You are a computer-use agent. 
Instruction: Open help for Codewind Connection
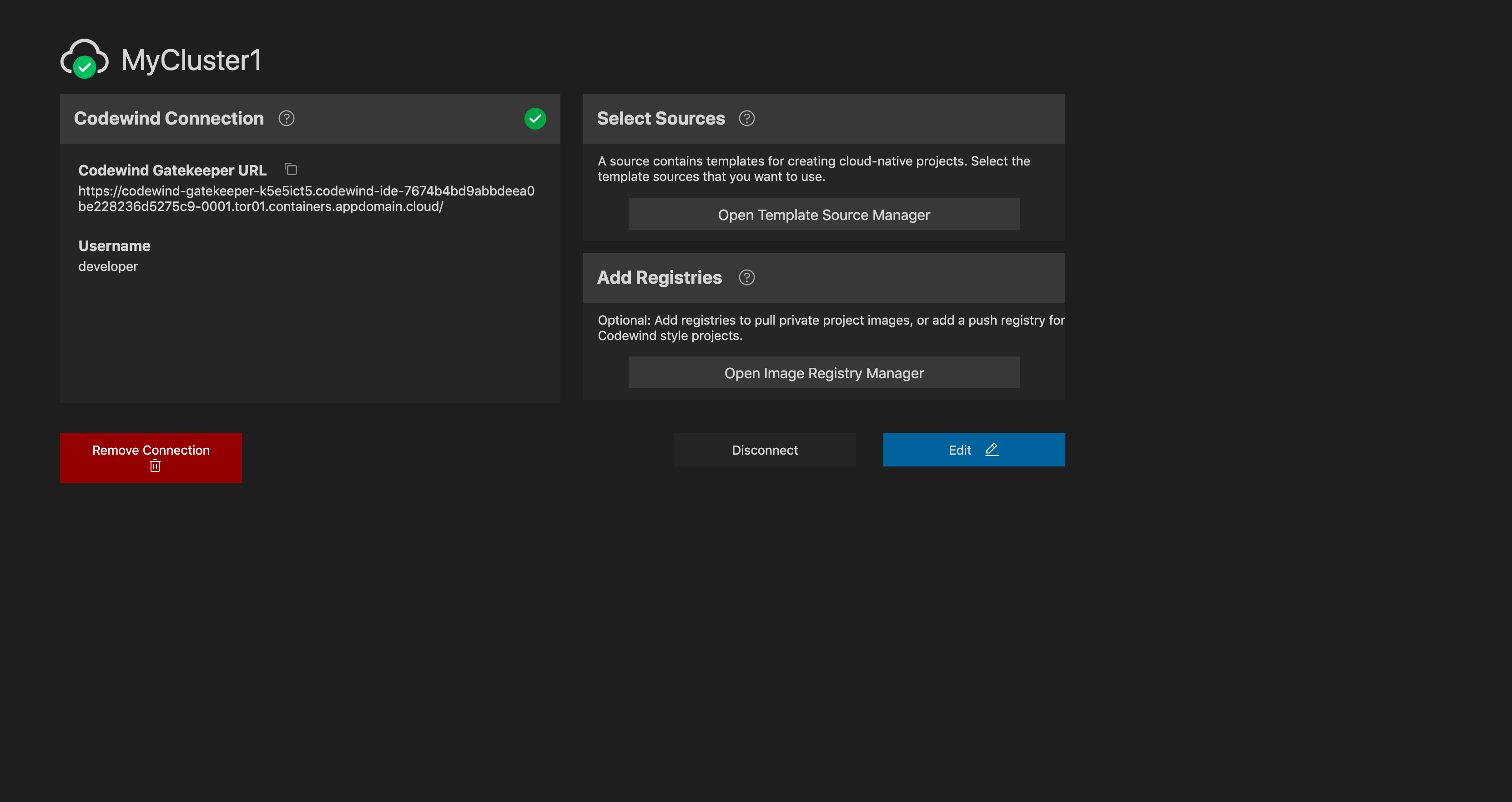point(287,119)
